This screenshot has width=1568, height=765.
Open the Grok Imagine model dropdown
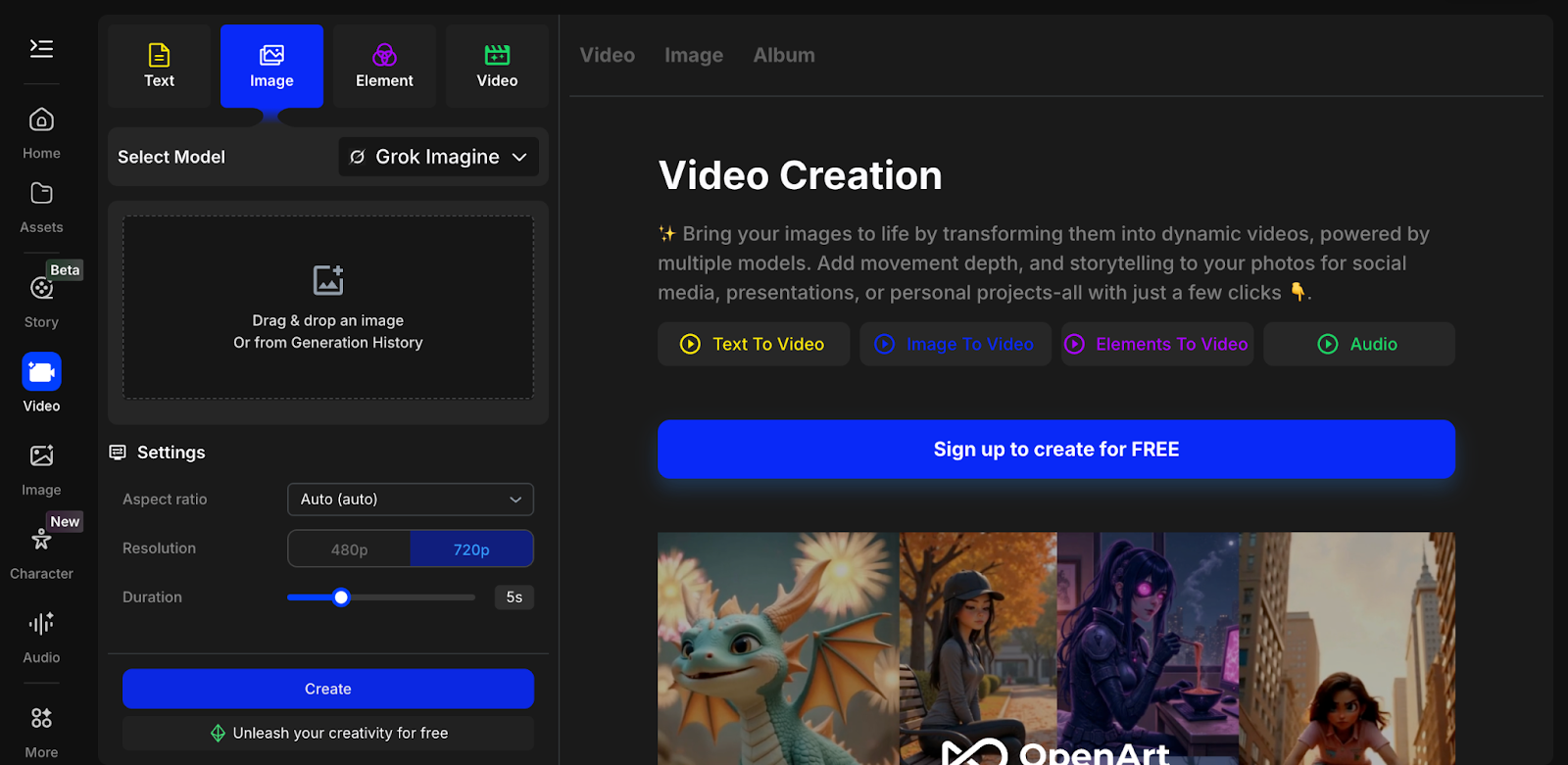tap(438, 157)
